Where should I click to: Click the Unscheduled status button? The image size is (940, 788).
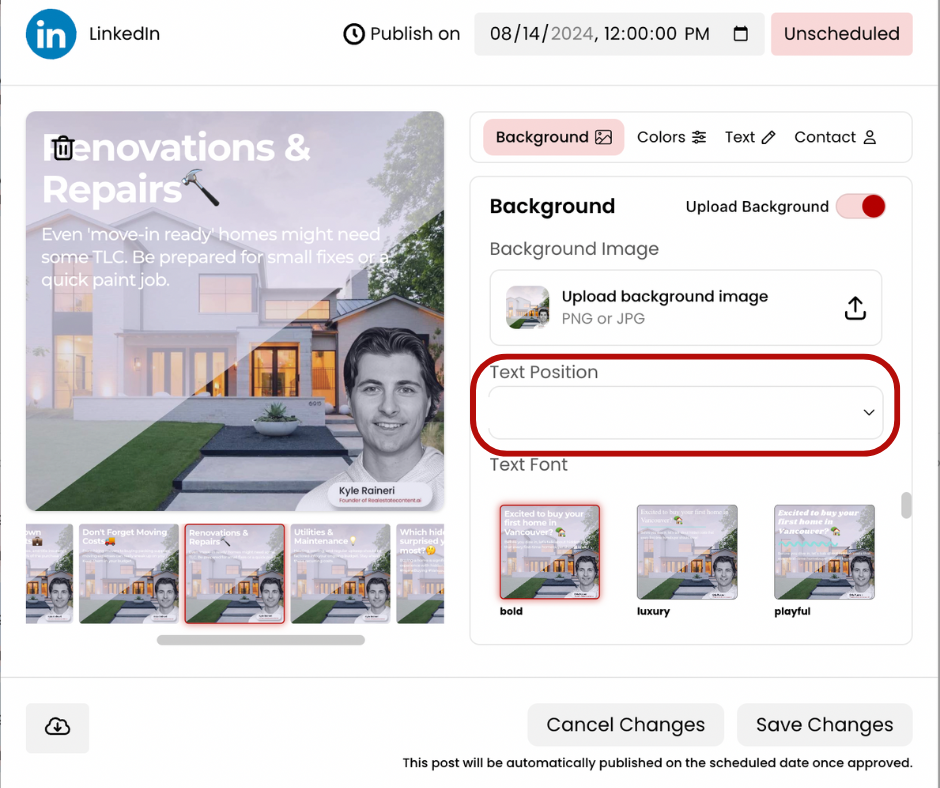tap(841, 34)
